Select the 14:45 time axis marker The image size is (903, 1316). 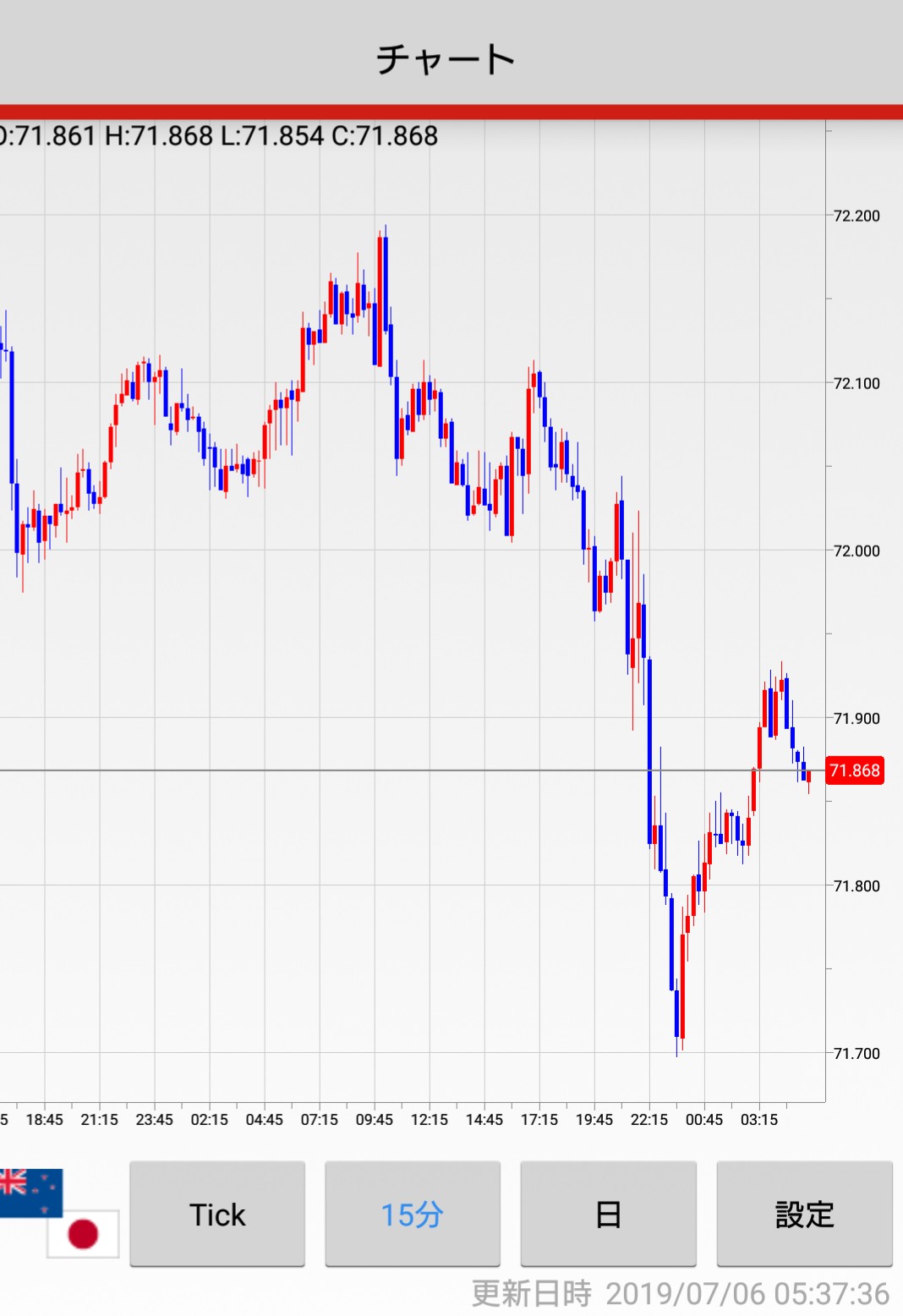(x=484, y=1120)
